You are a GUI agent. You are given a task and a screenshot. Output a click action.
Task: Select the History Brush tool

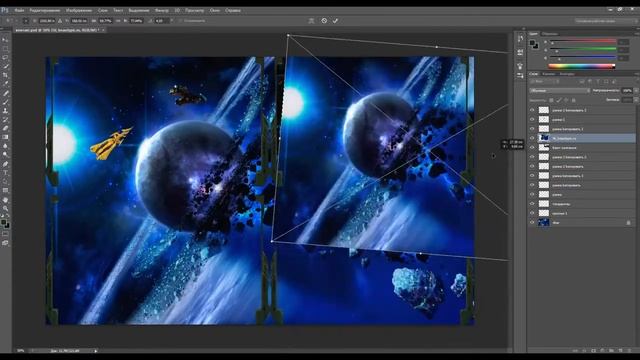(5, 119)
